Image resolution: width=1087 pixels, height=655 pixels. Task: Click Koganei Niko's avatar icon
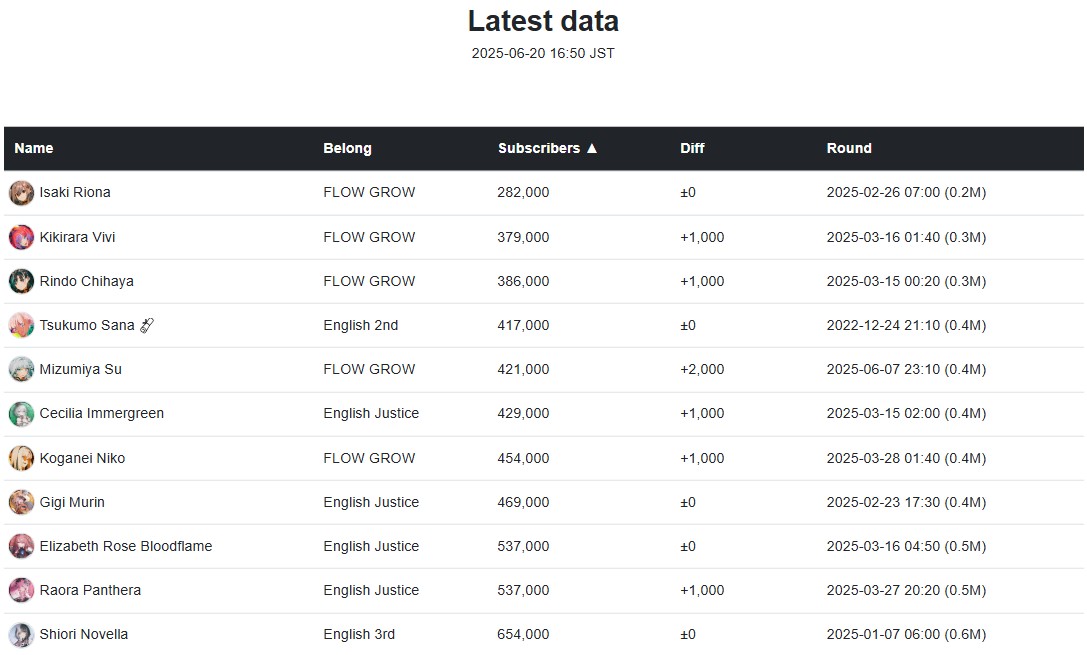pos(21,458)
